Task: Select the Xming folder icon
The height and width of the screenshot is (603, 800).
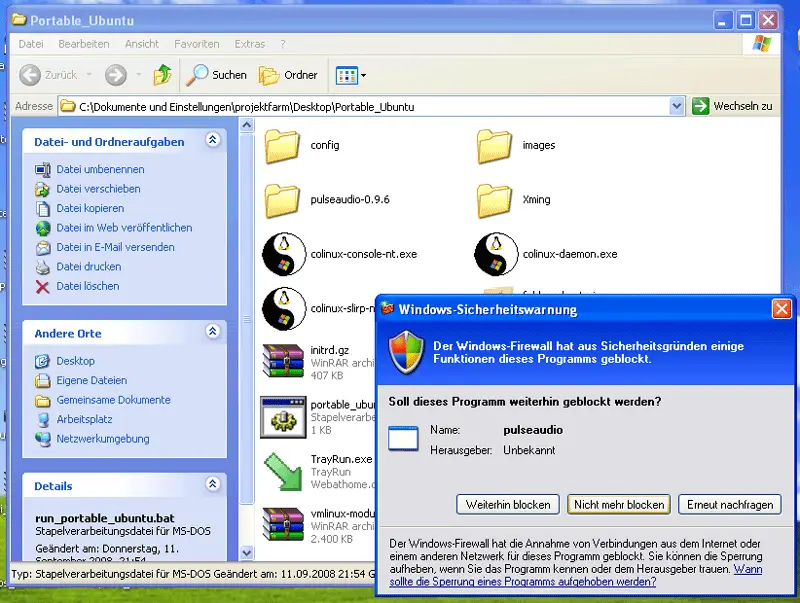Action: 494,200
